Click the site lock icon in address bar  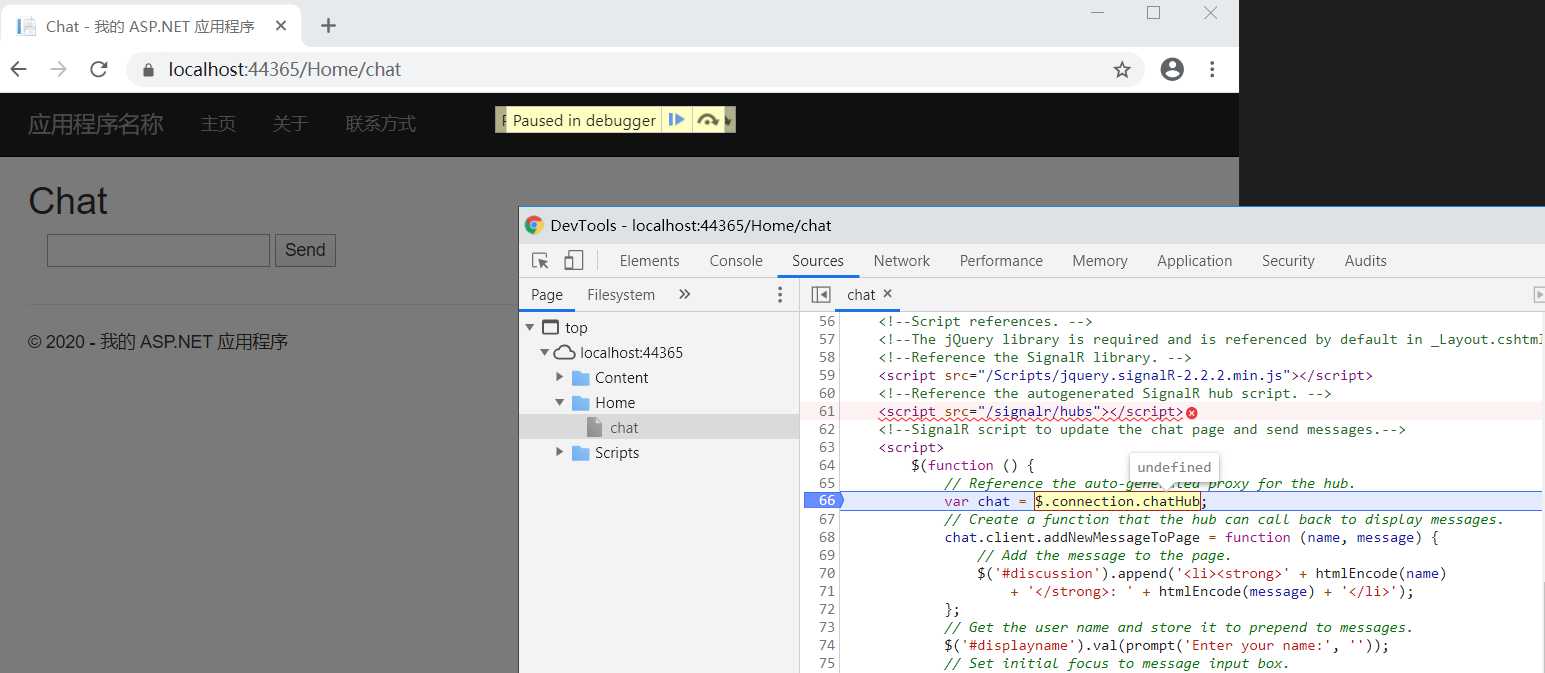[149, 70]
